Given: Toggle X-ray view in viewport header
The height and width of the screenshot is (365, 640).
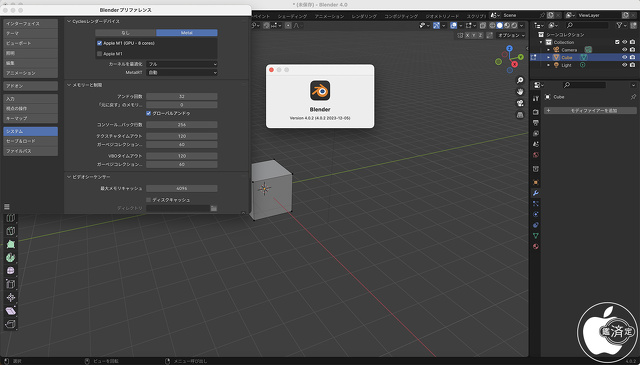Looking at the screenshot, I should (x=482, y=25).
